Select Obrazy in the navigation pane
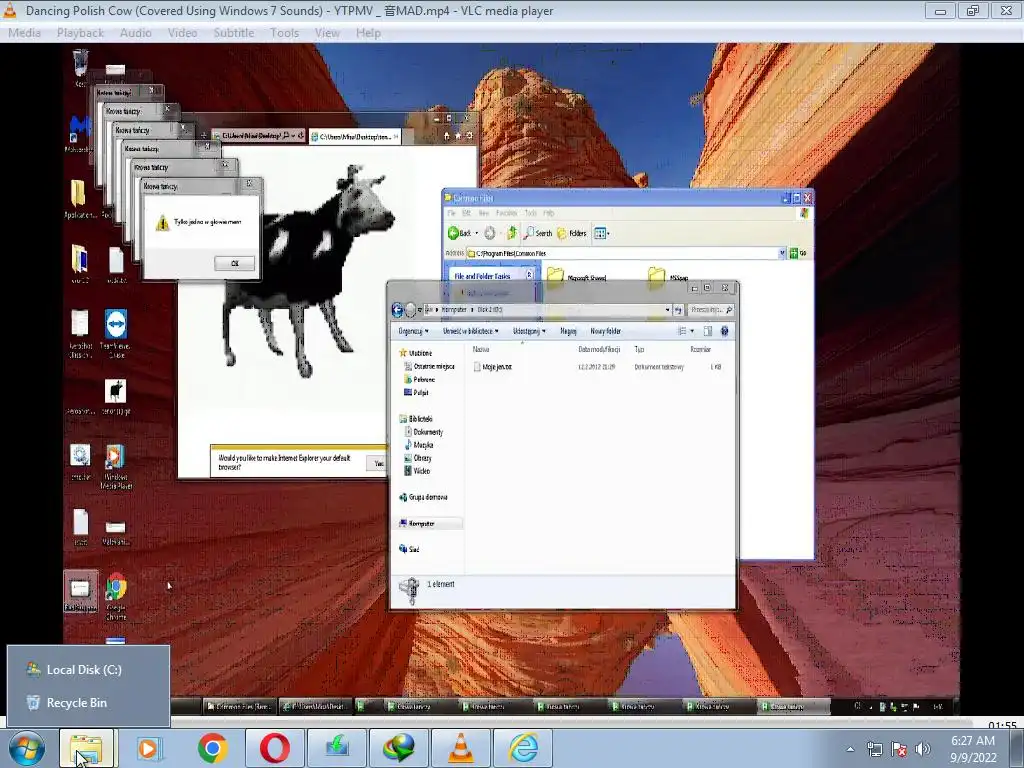The height and width of the screenshot is (768, 1024). [x=417, y=458]
